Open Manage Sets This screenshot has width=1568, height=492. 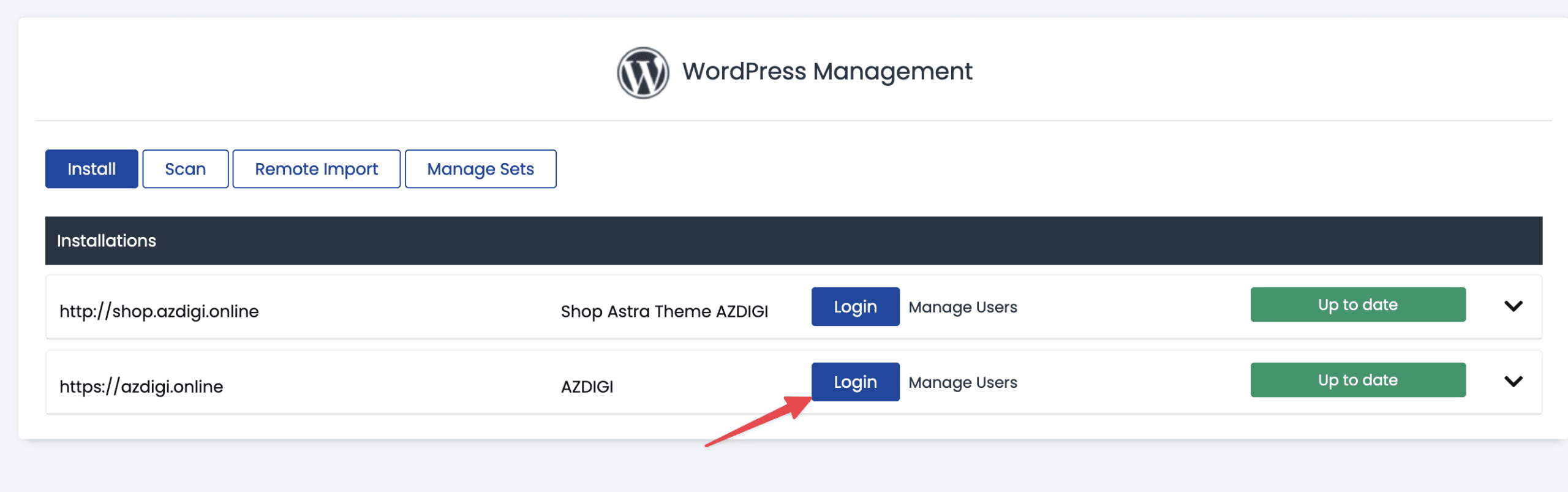(480, 169)
